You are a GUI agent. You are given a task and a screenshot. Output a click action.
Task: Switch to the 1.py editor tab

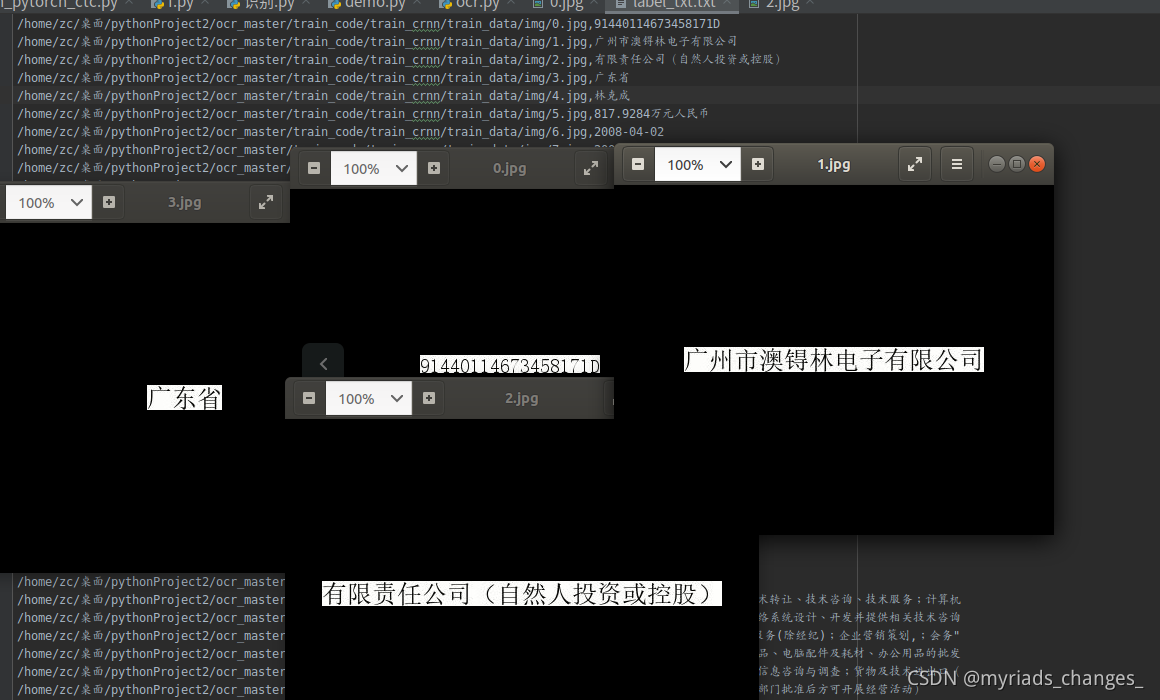[x=180, y=4]
